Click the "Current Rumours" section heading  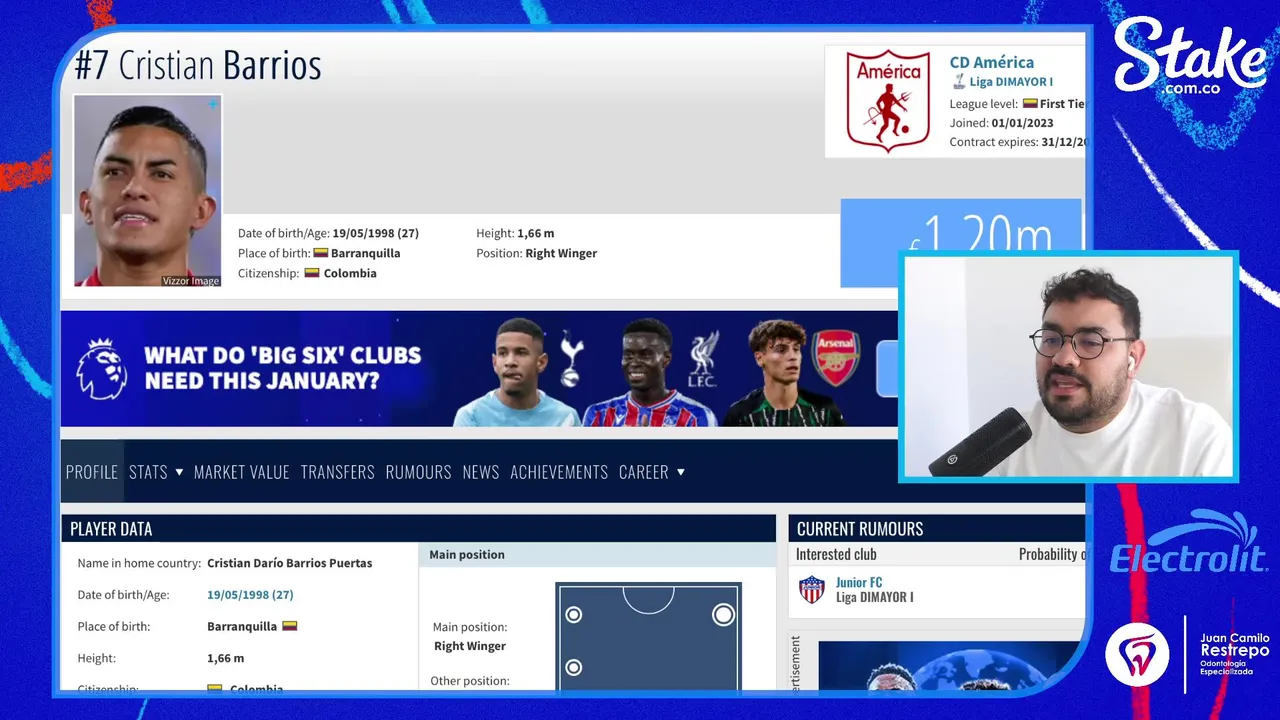click(x=860, y=528)
